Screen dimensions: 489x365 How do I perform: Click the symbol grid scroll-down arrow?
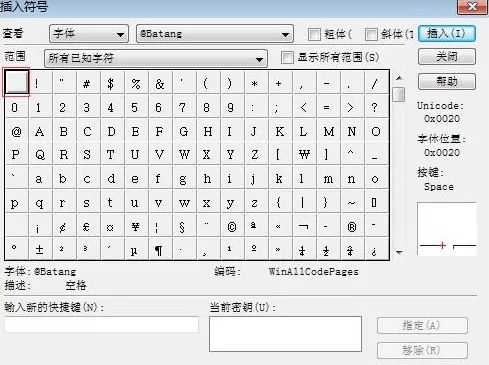399,252
